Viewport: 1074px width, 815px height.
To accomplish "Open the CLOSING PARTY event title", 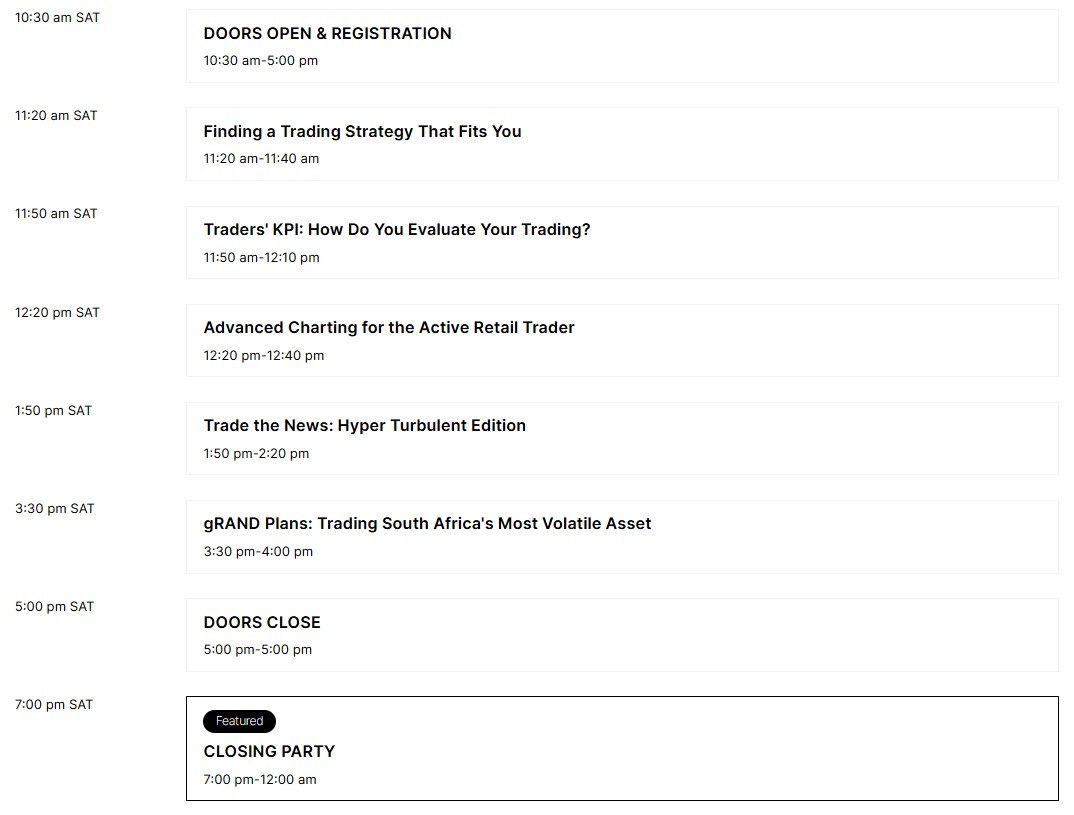I will [269, 751].
